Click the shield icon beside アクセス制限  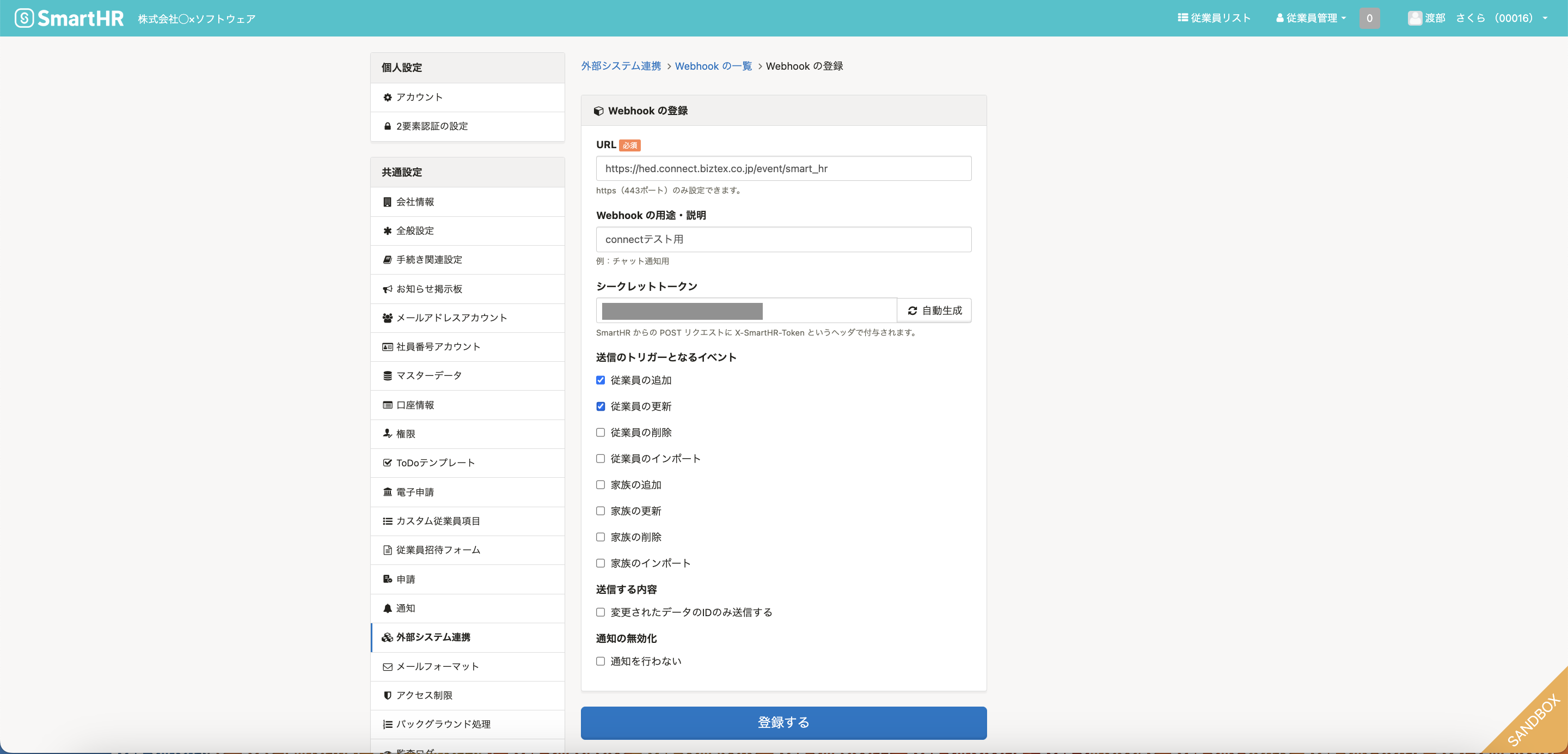tap(387, 696)
